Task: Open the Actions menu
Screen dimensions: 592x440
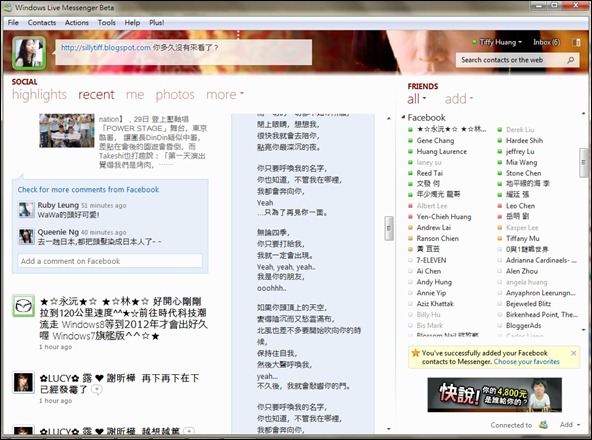Action: pos(77,23)
